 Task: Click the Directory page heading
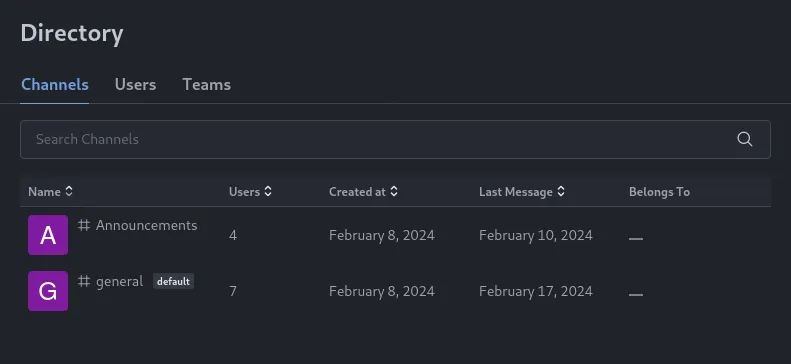click(72, 33)
